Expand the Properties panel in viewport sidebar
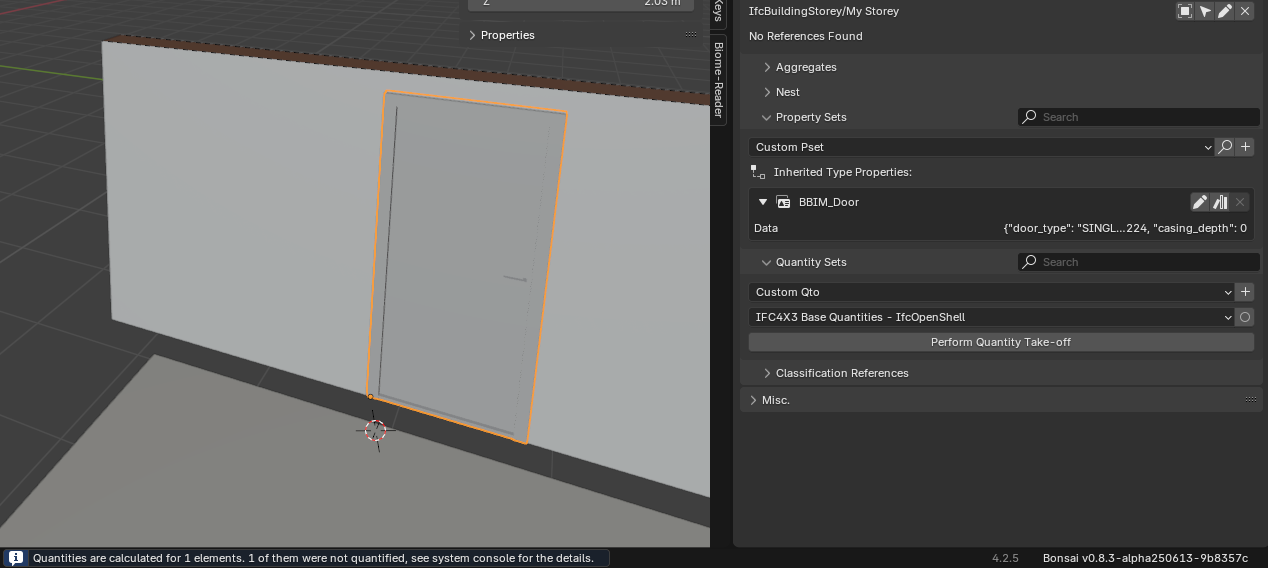This screenshot has height=568, width=1268. tap(472, 35)
